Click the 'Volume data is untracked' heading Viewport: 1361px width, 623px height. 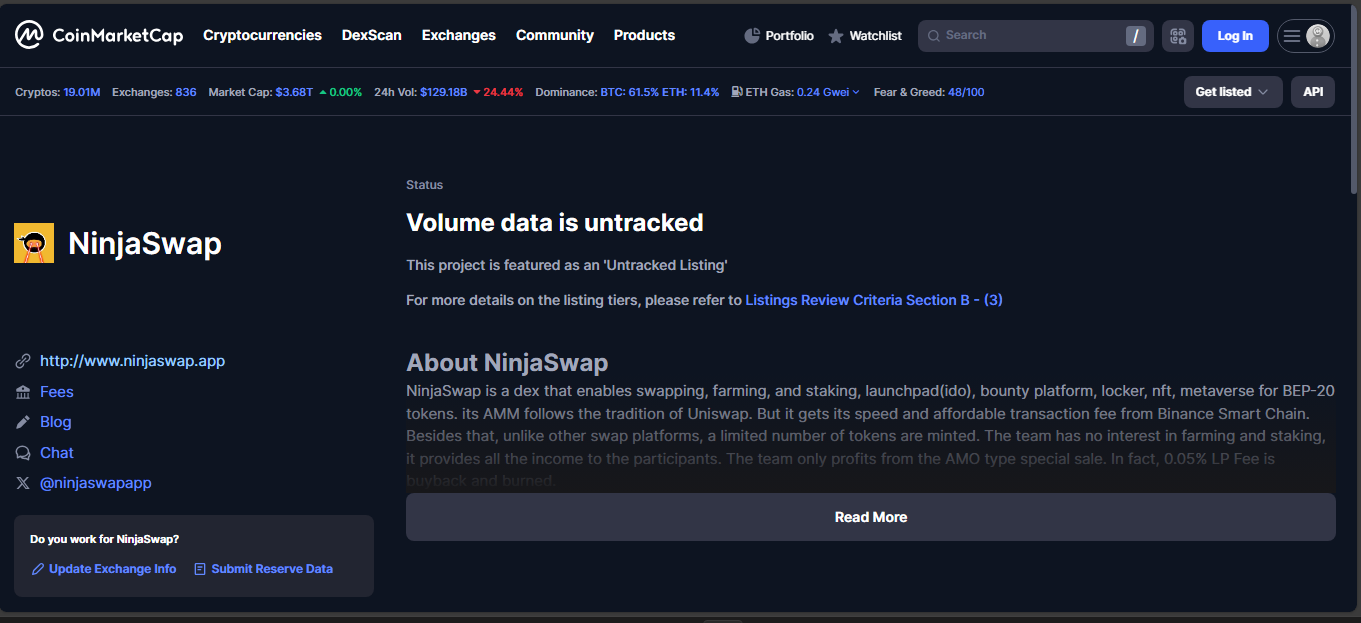pos(555,222)
